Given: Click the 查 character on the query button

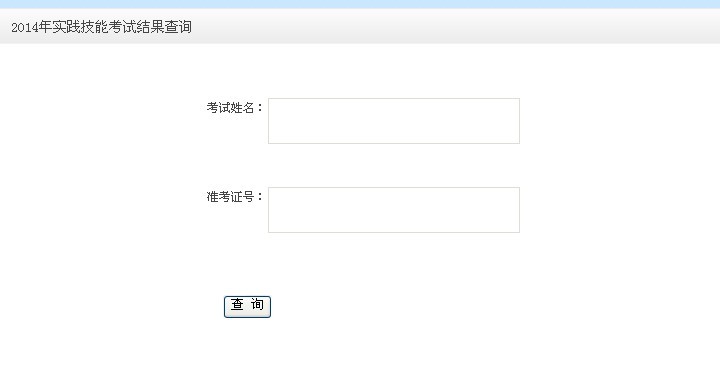Looking at the screenshot, I should [x=237, y=304].
